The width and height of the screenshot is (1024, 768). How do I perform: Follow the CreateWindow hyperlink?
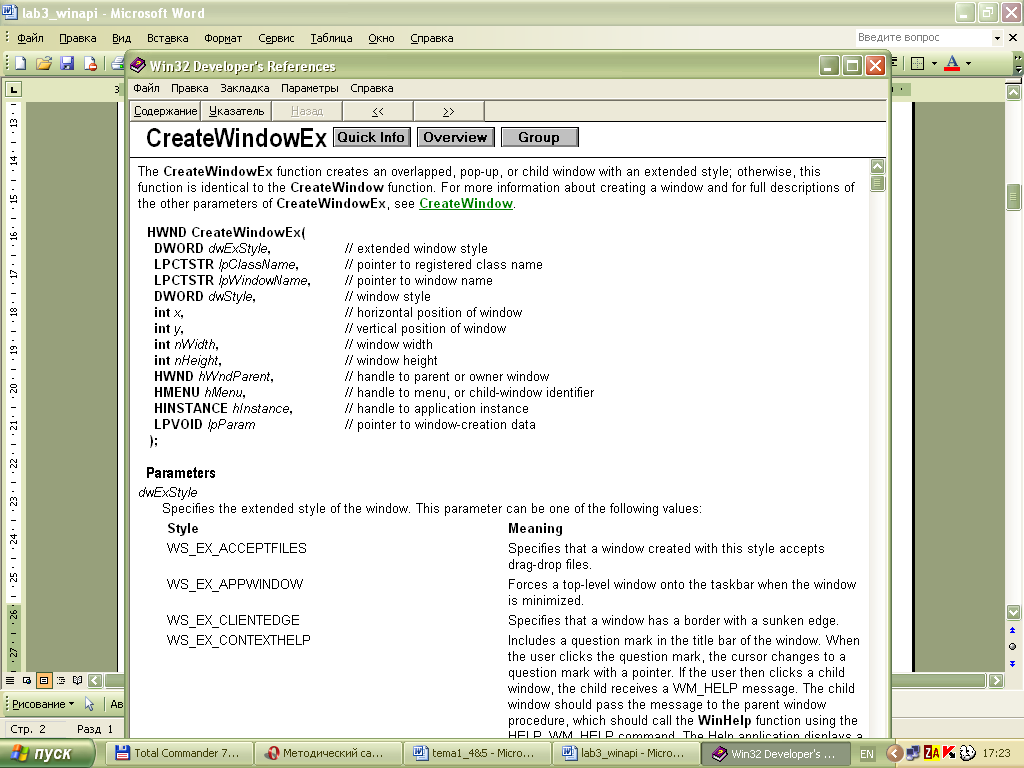coord(466,204)
